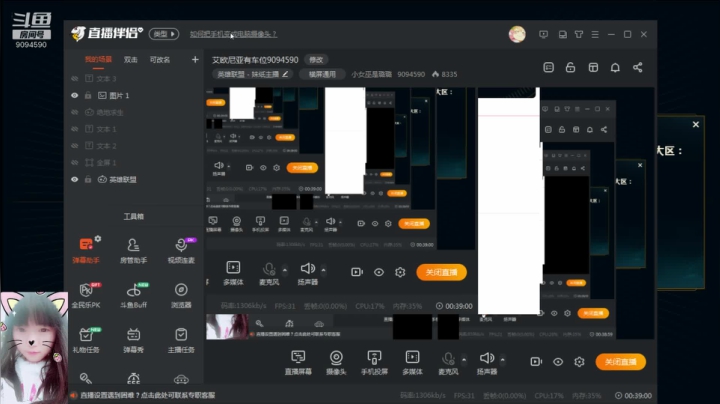
Task: Show the 全屏 1 source layer
Action: 74,163
